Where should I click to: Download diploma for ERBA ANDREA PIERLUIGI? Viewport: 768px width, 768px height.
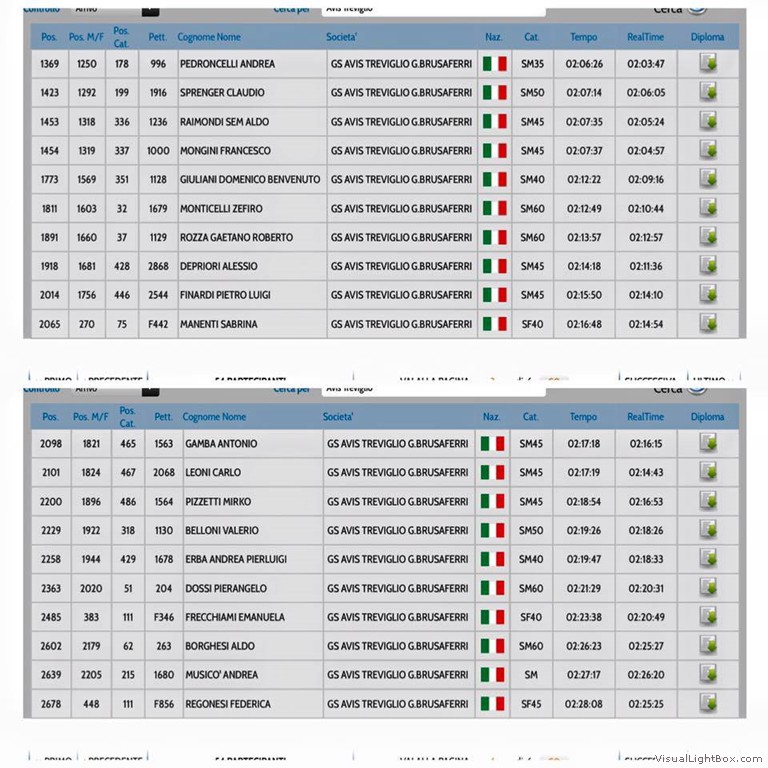[x=708, y=558]
